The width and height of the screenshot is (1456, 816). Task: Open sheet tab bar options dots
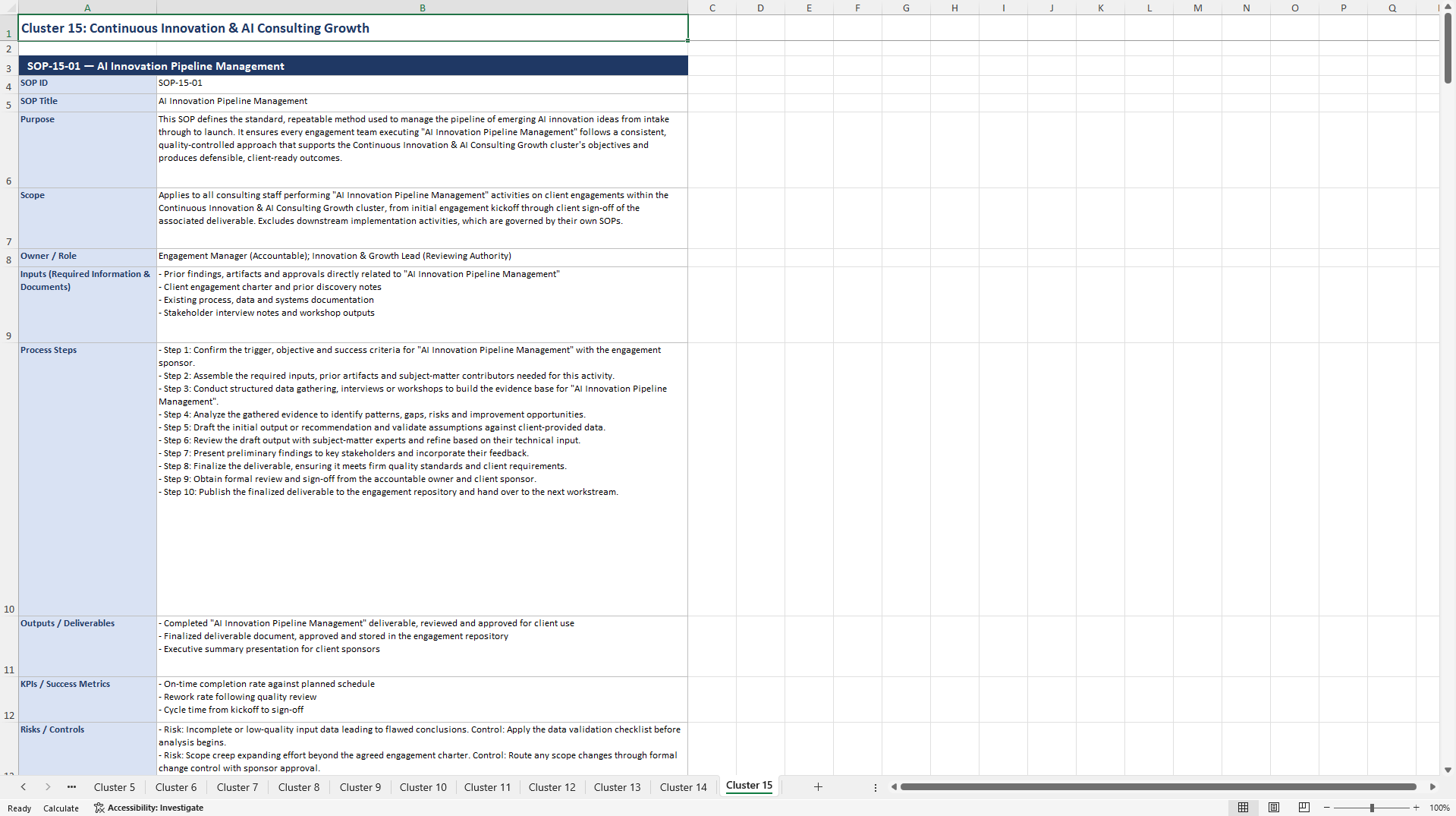click(876, 788)
